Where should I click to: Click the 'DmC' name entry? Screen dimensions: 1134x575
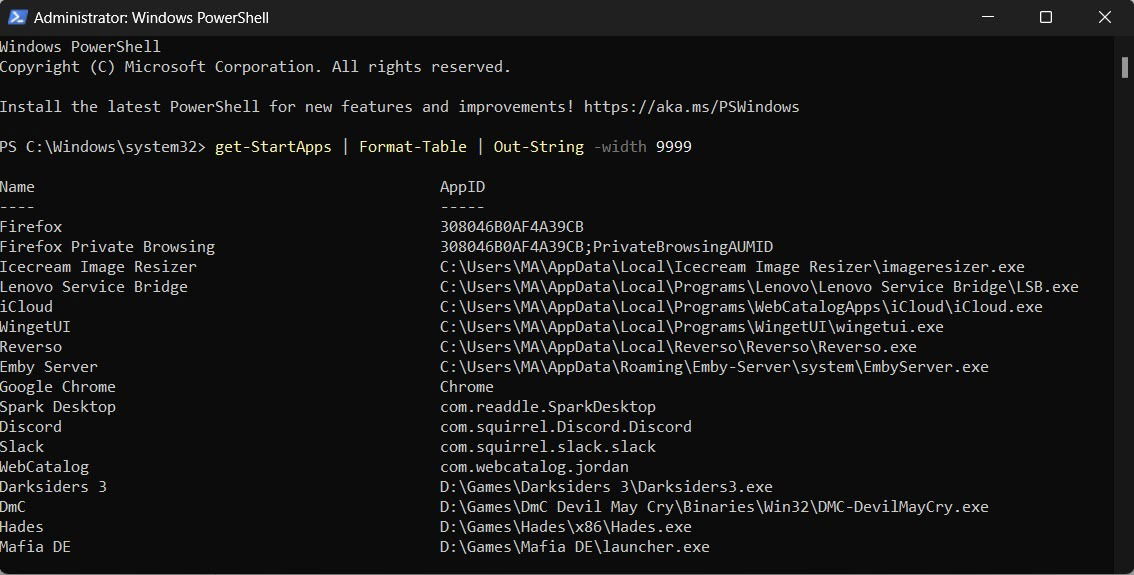[13, 507]
